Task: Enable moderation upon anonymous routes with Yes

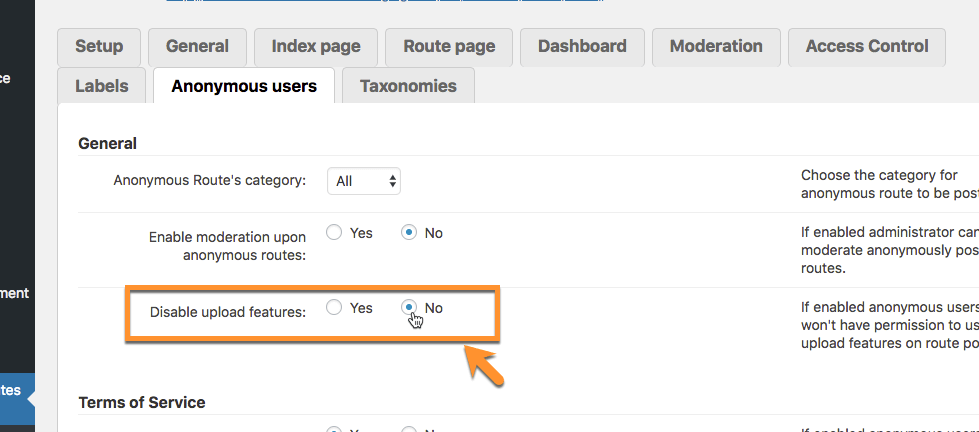Action: click(x=334, y=233)
